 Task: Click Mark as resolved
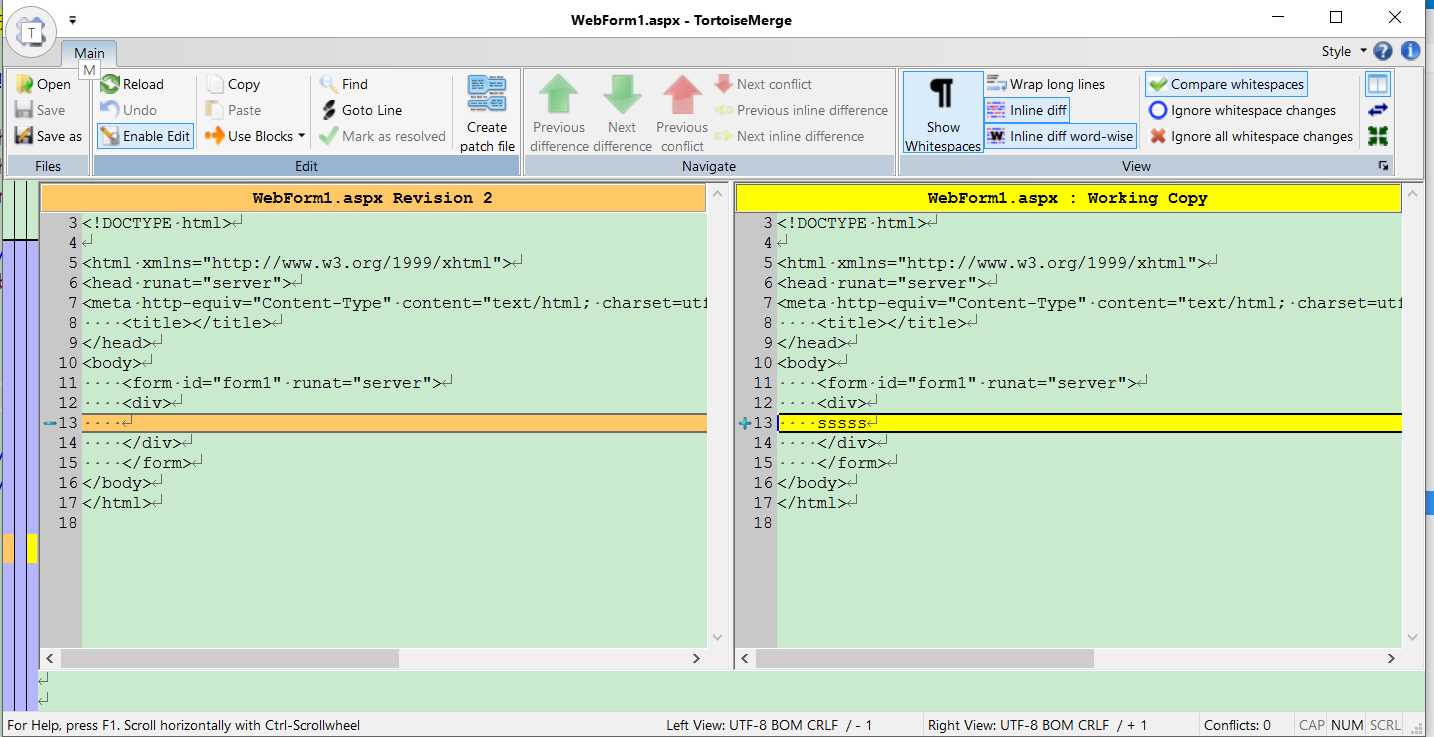point(383,136)
